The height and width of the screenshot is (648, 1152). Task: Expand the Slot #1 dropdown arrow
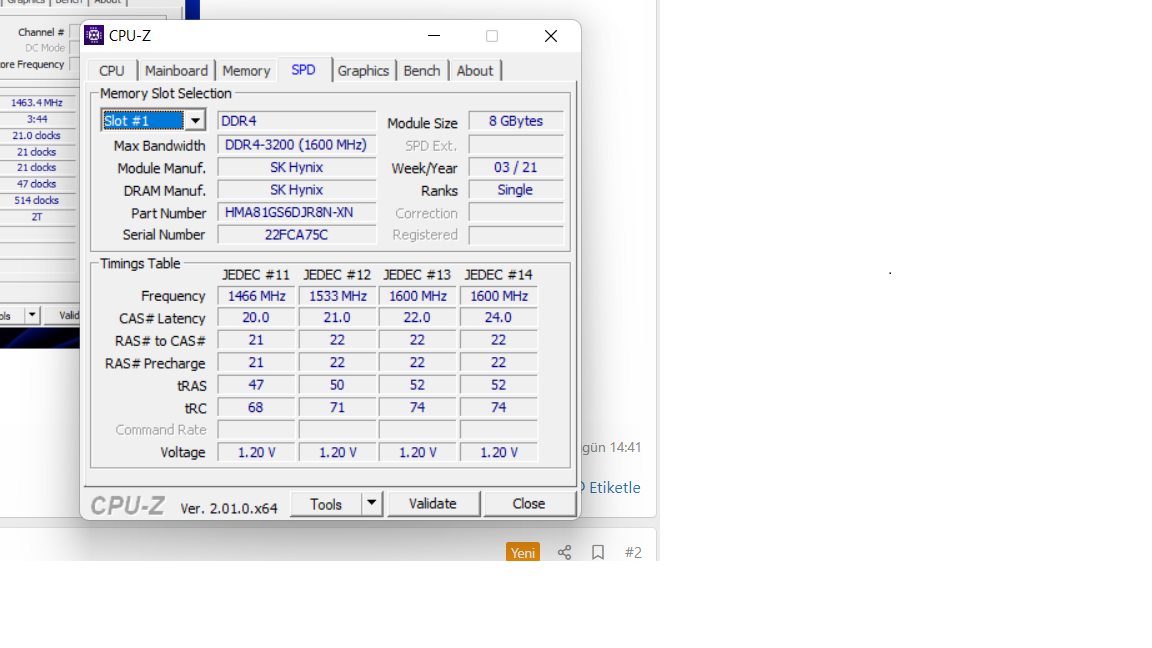195,120
